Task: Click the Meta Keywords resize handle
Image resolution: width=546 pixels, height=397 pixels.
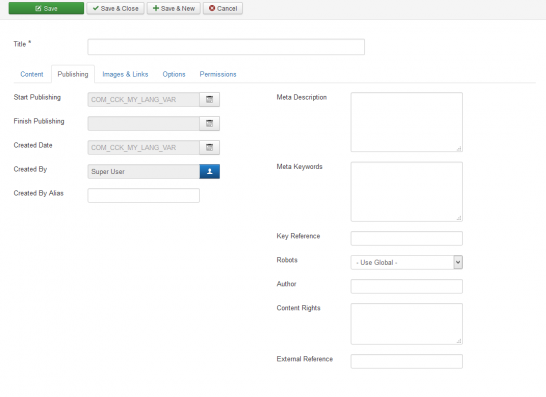Action: click(459, 218)
